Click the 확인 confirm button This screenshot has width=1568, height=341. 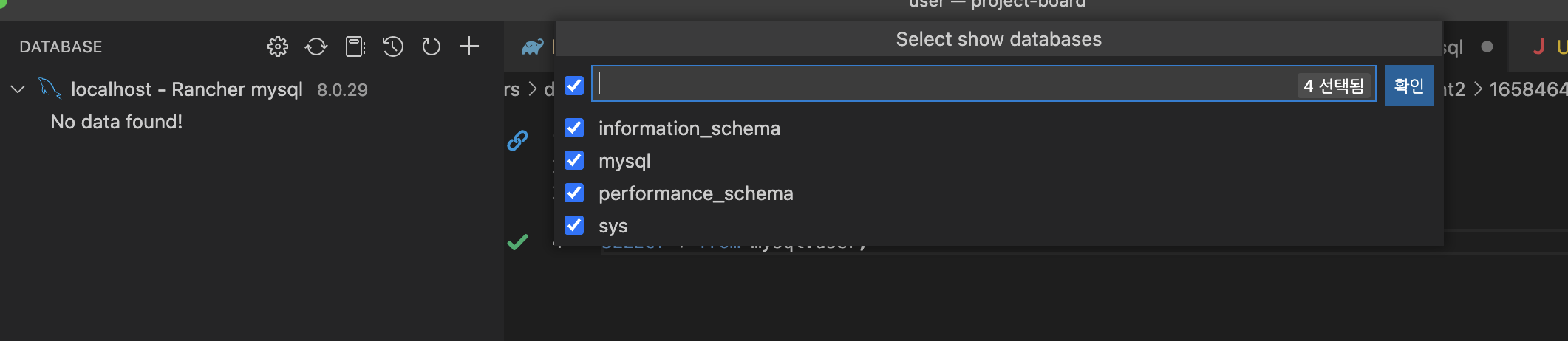[x=1408, y=86]
